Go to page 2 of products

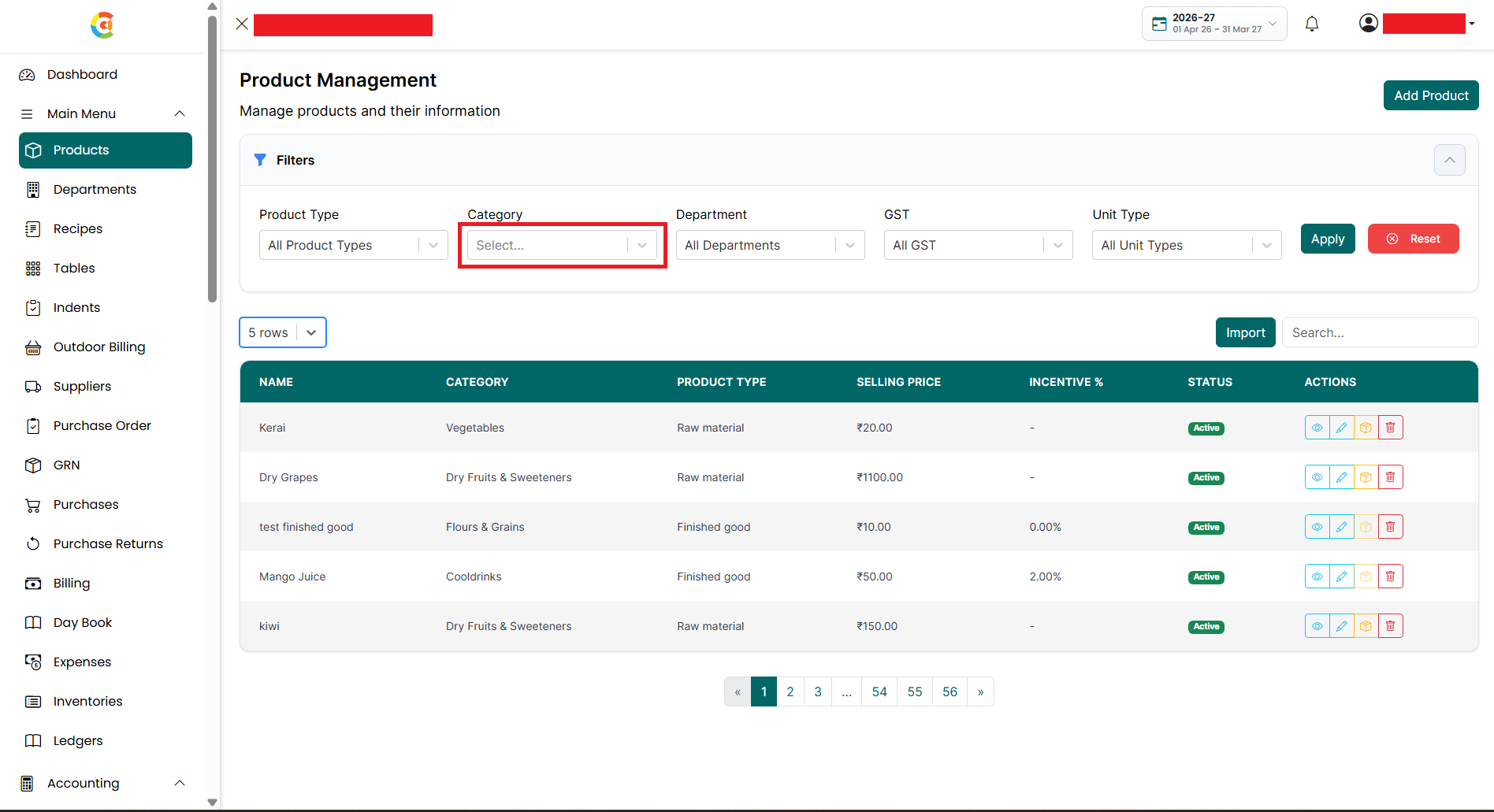point(790,691)
